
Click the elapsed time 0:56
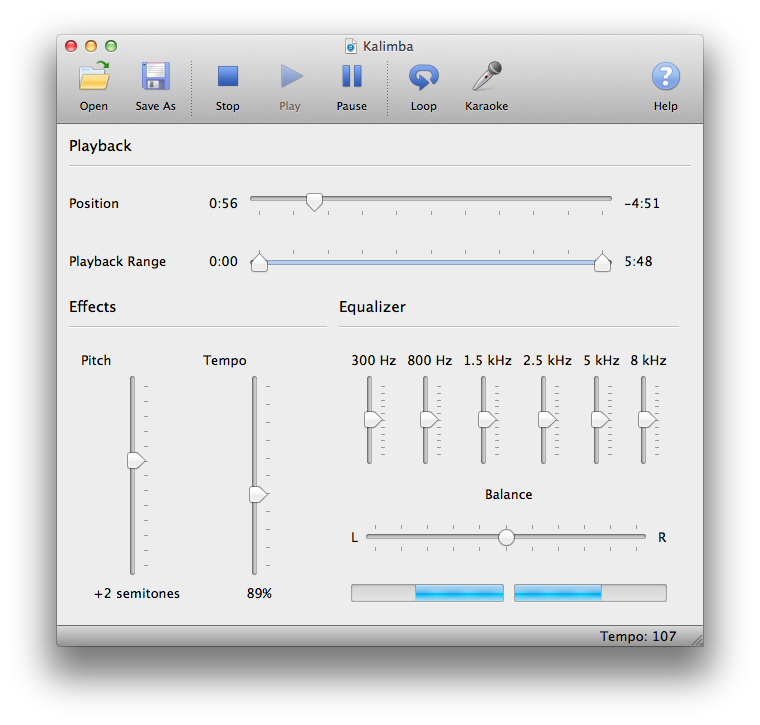click(x=223, y=204)
